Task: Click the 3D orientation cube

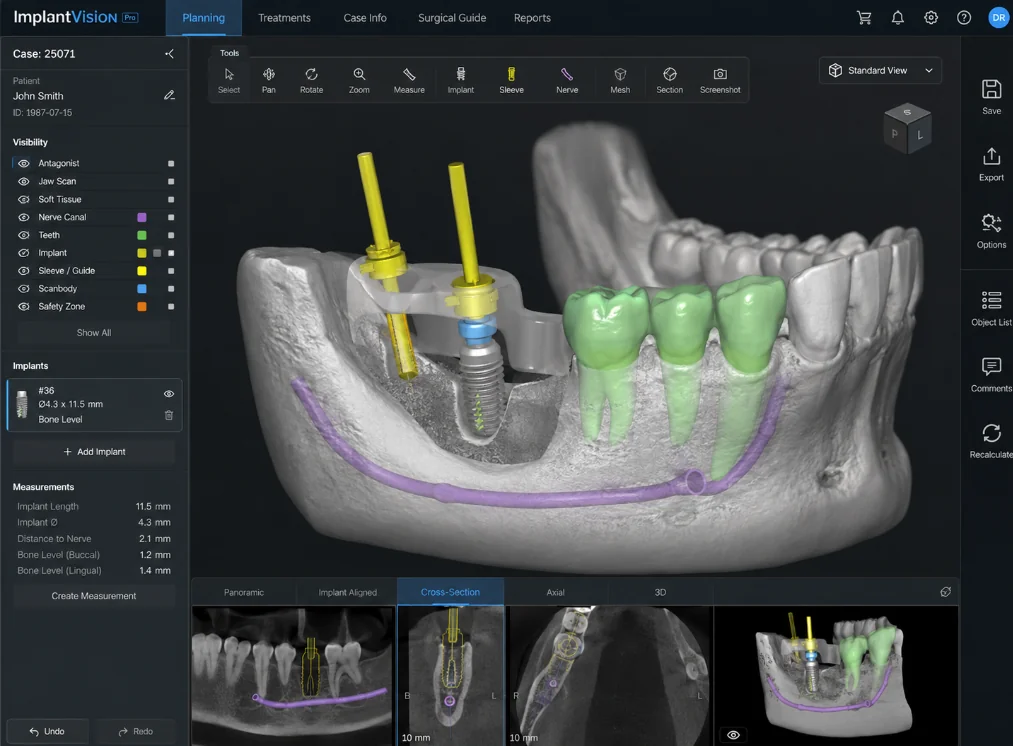Action: pos(907,128)
